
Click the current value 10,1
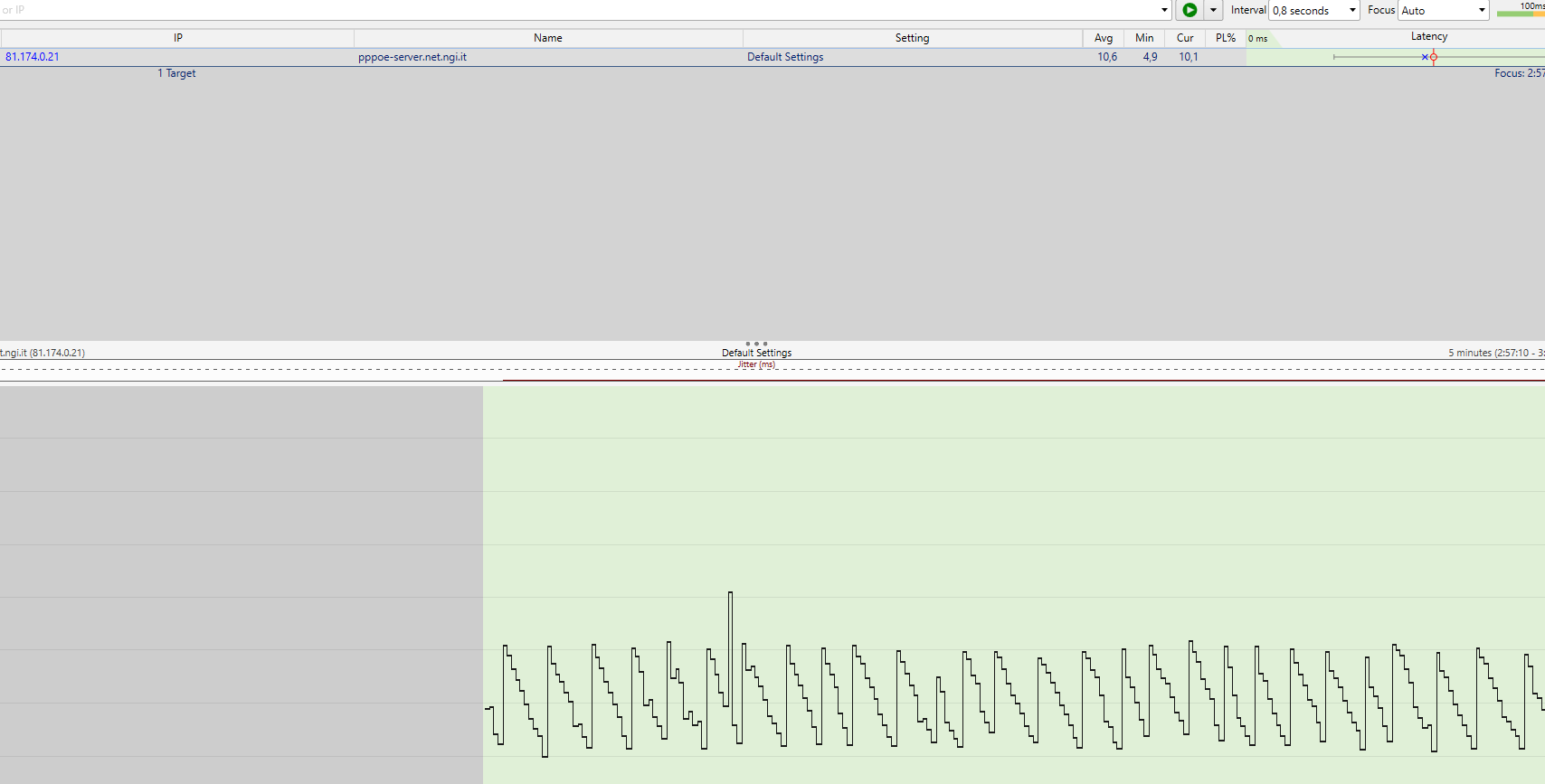pos(1189,57)
